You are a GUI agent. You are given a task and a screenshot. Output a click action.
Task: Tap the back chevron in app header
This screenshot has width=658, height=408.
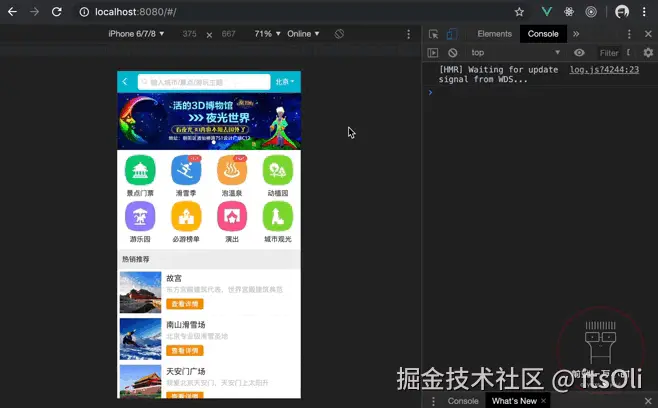click(x=125, y=81)
